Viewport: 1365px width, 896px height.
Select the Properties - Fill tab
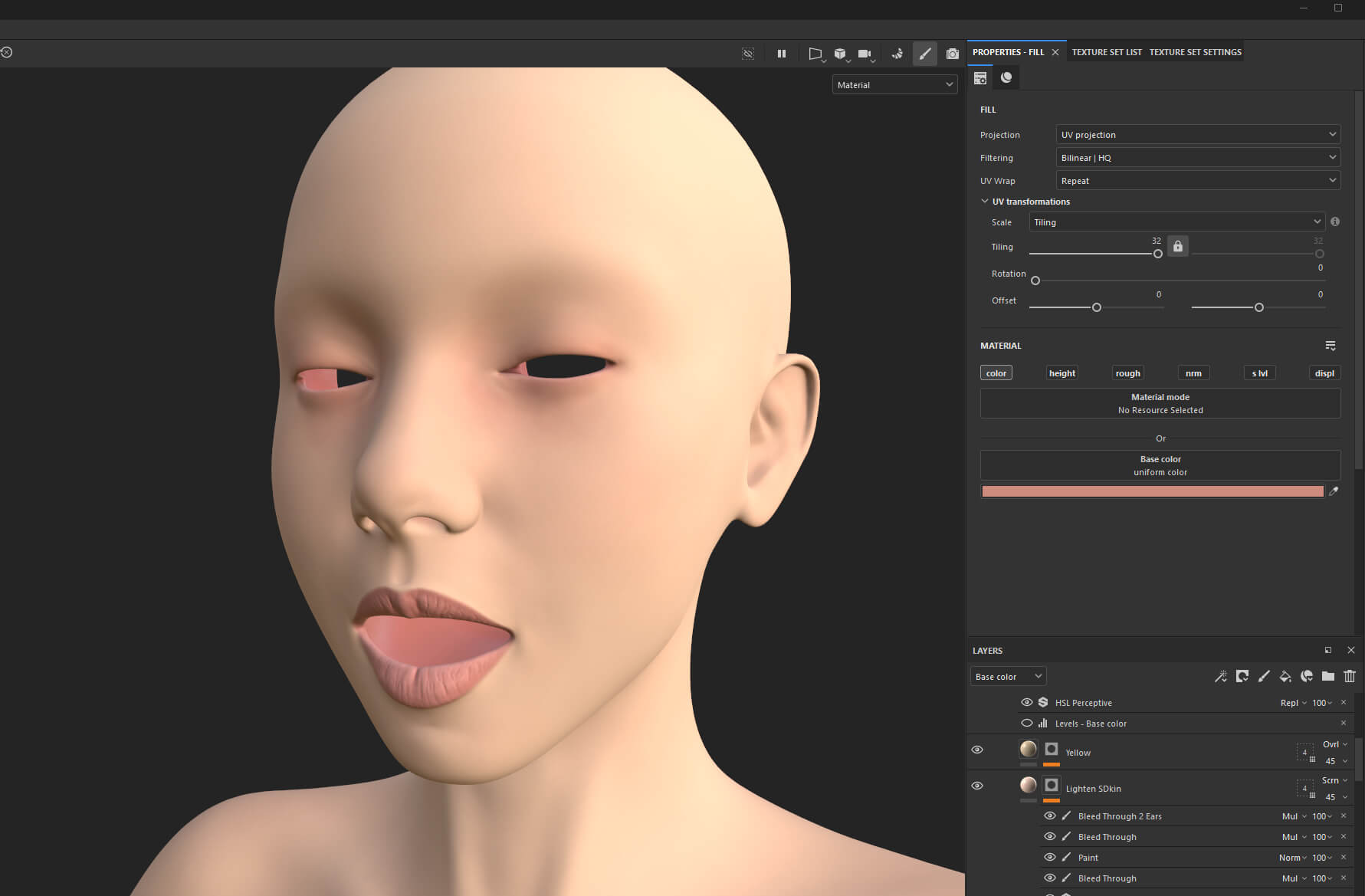(x=1008, y=52)
